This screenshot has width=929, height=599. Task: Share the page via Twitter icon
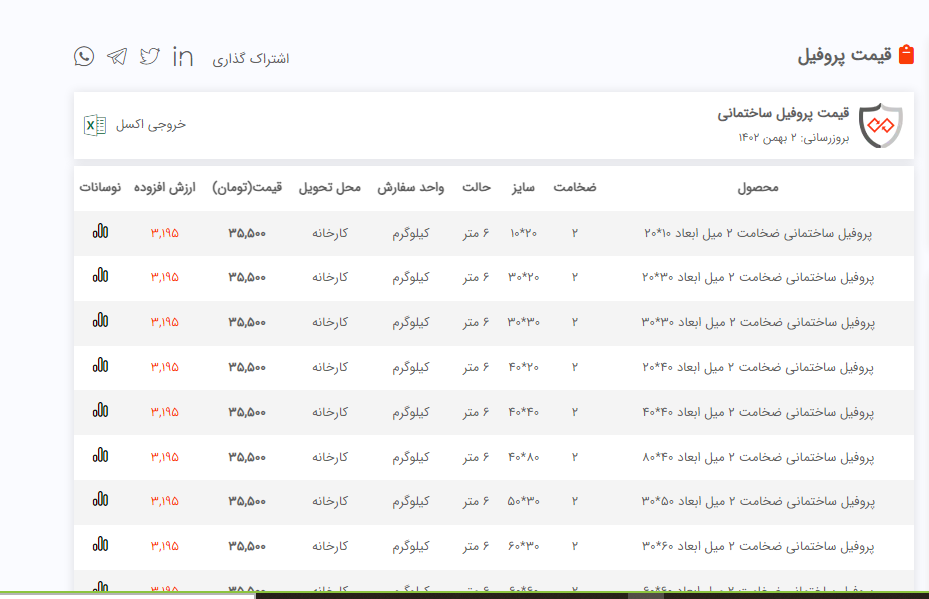[x=150, y=56]
